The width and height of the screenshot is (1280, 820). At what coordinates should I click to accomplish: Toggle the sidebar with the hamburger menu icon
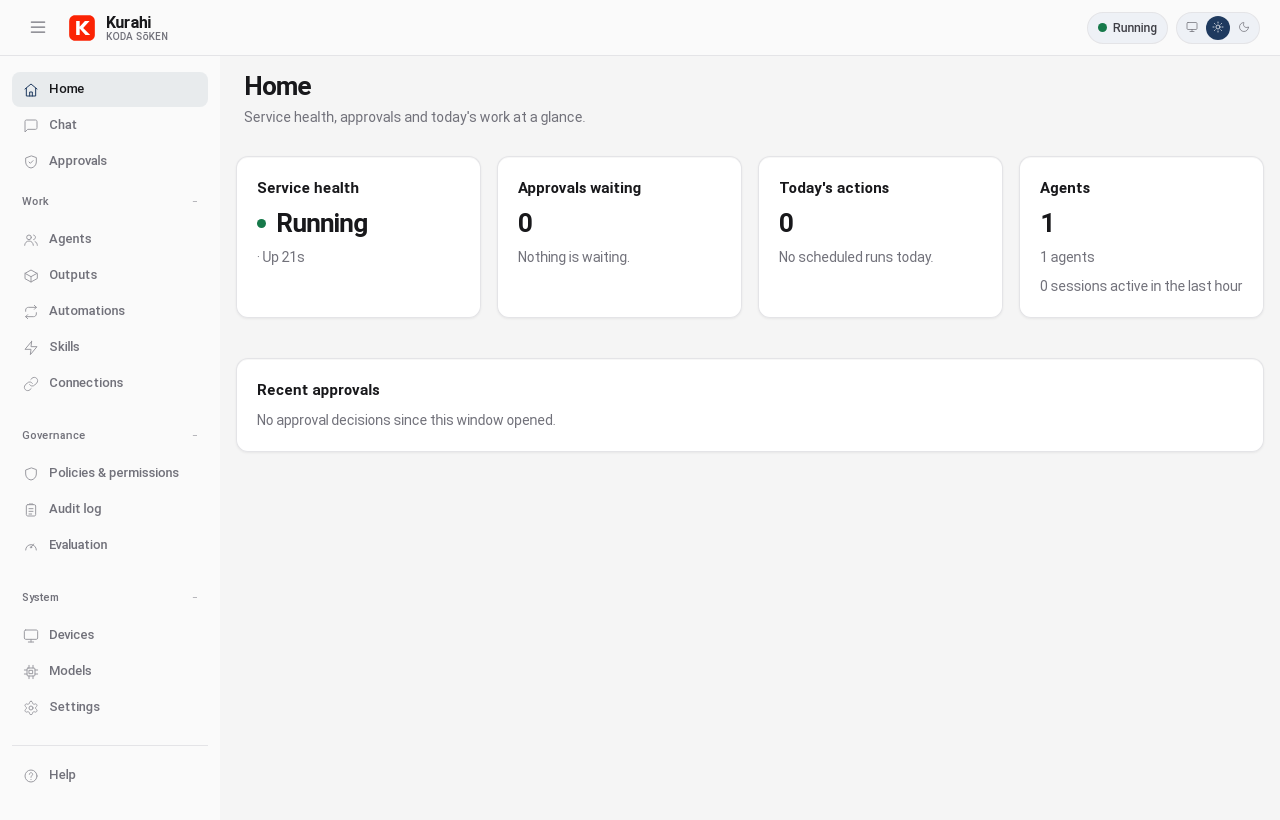point(38,27)
